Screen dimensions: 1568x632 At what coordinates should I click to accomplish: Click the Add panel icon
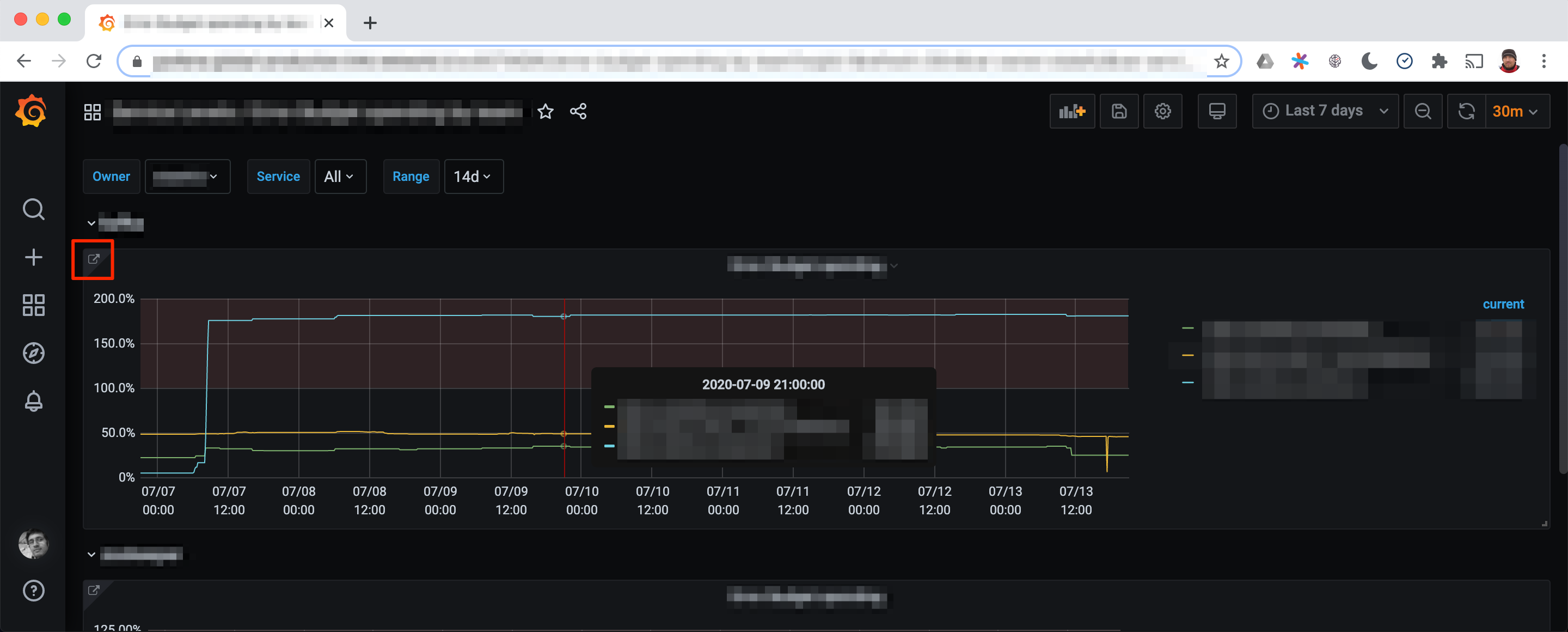click(1071, 112)
